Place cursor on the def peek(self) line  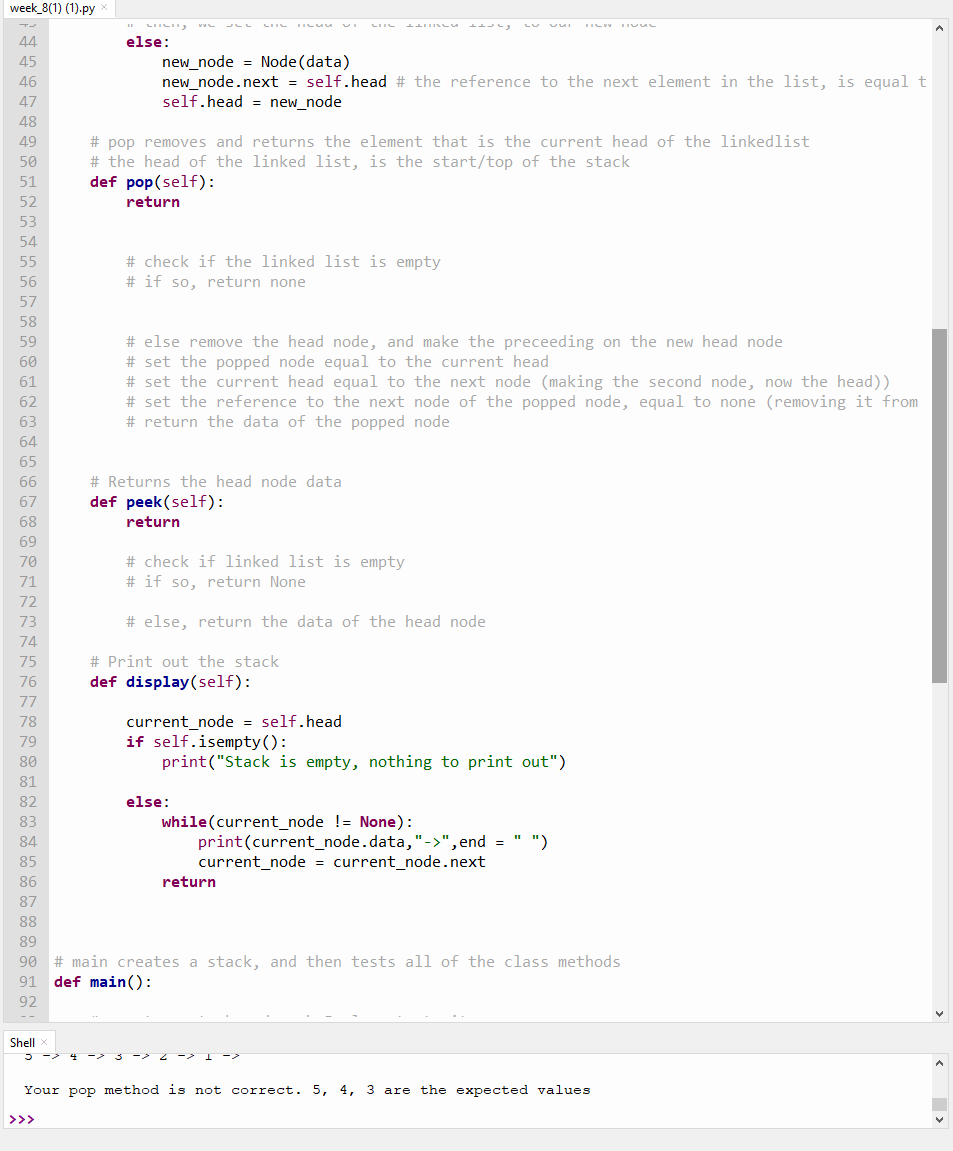(155, 501)
